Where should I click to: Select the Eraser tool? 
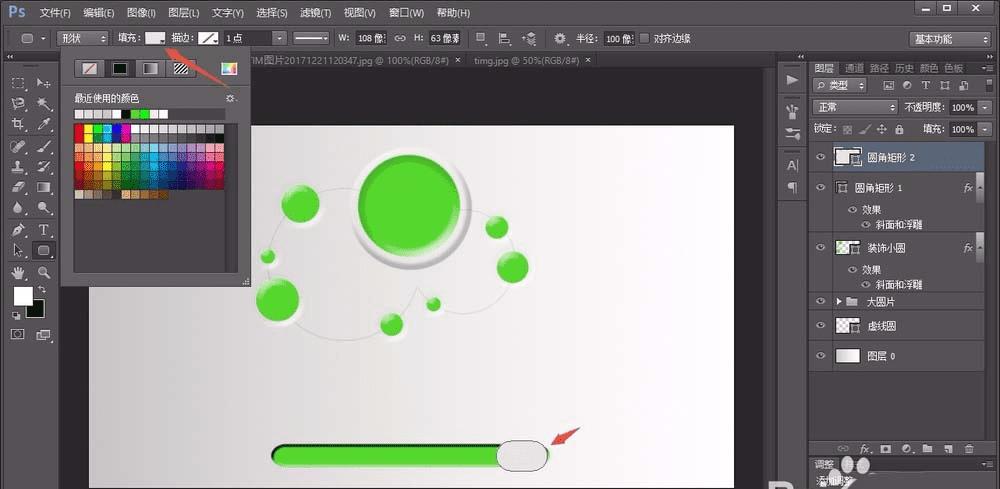tap(18, 187)
